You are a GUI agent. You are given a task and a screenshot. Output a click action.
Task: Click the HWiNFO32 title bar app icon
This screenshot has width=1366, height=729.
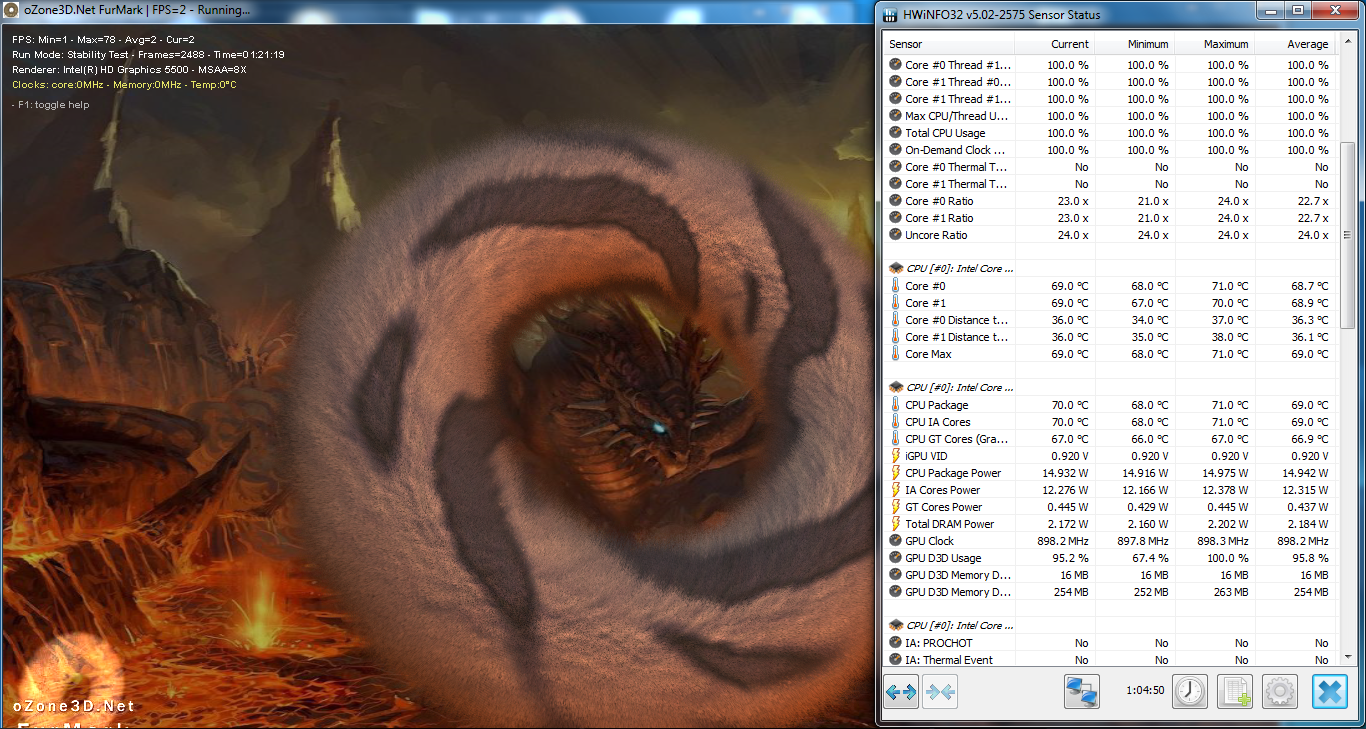pyautogui.click(x=889, y=14)
